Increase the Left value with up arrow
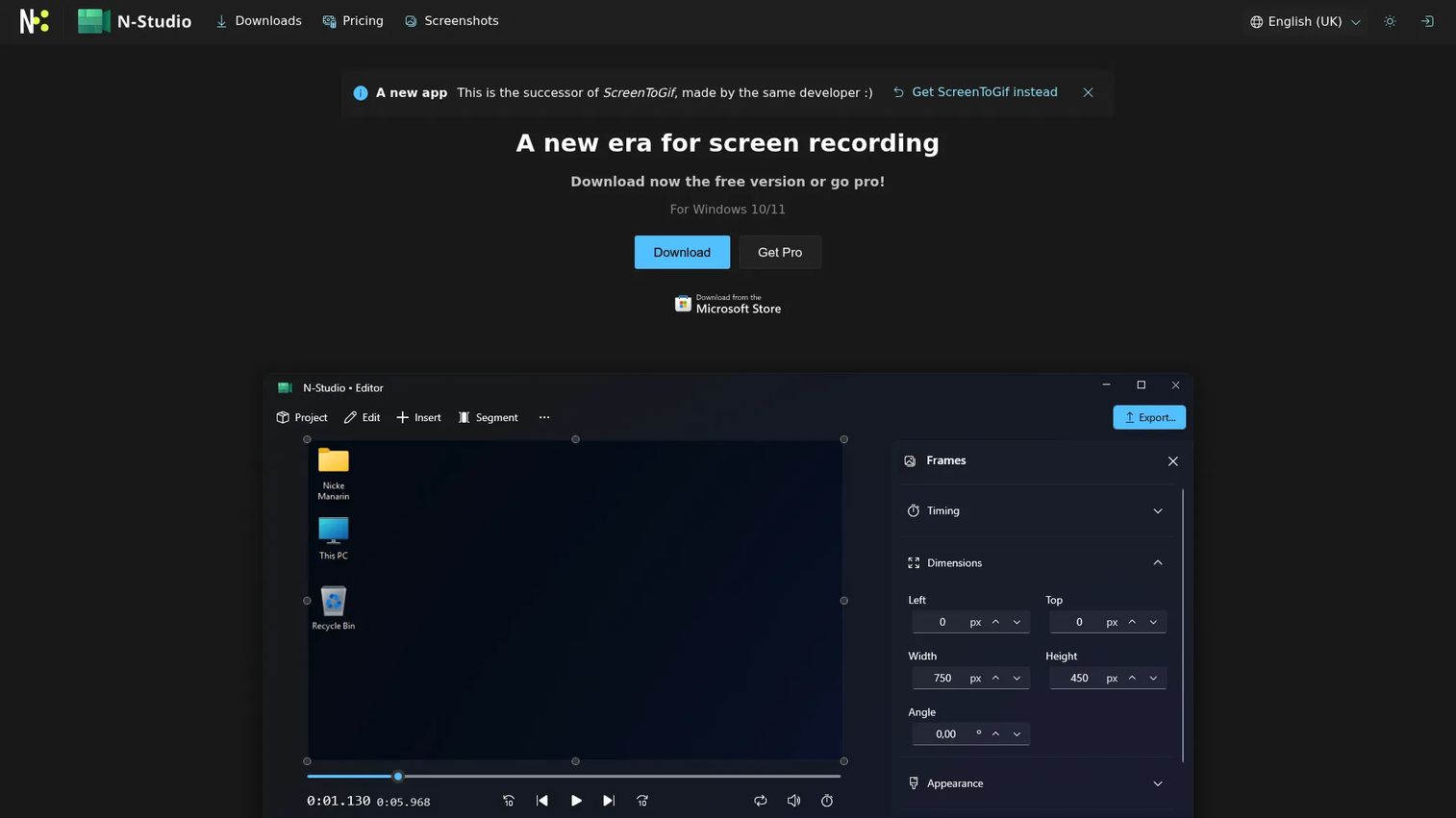The image size is (1456, 818). click(x=995, y=622)
